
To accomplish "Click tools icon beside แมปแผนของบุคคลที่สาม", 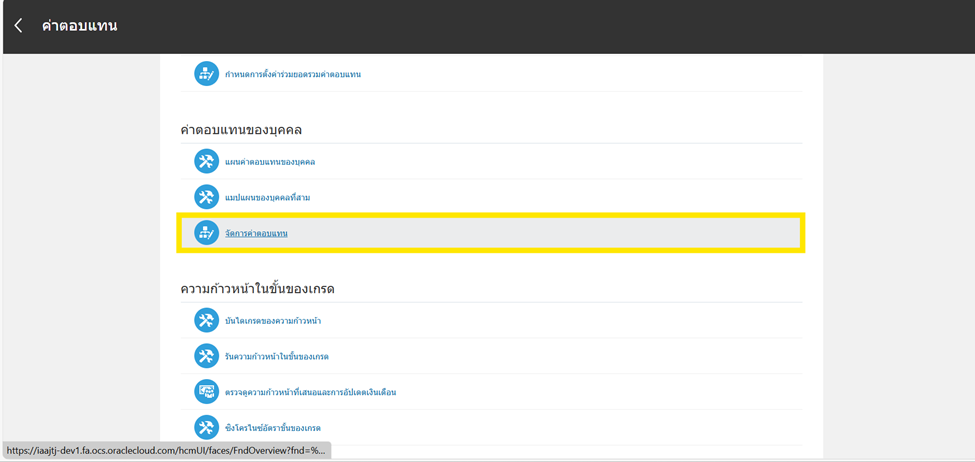I will click(206, 197).
